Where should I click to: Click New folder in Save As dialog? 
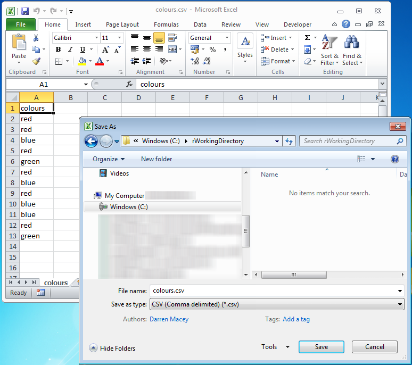156,159
